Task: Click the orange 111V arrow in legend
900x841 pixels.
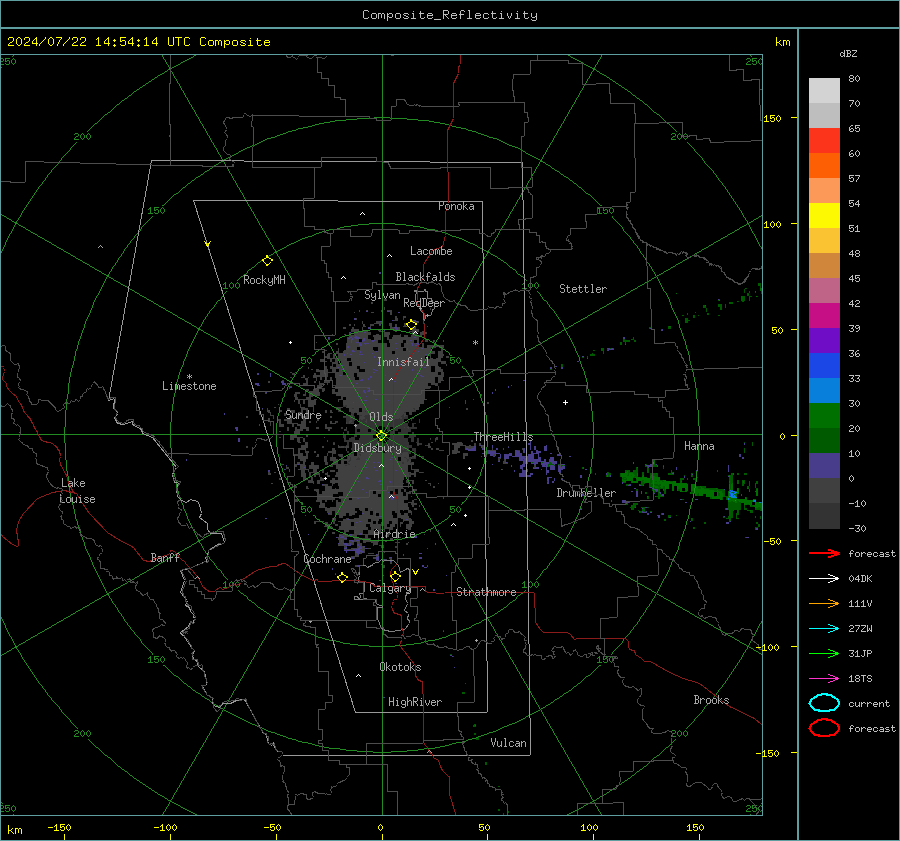Action: point(824,603)
